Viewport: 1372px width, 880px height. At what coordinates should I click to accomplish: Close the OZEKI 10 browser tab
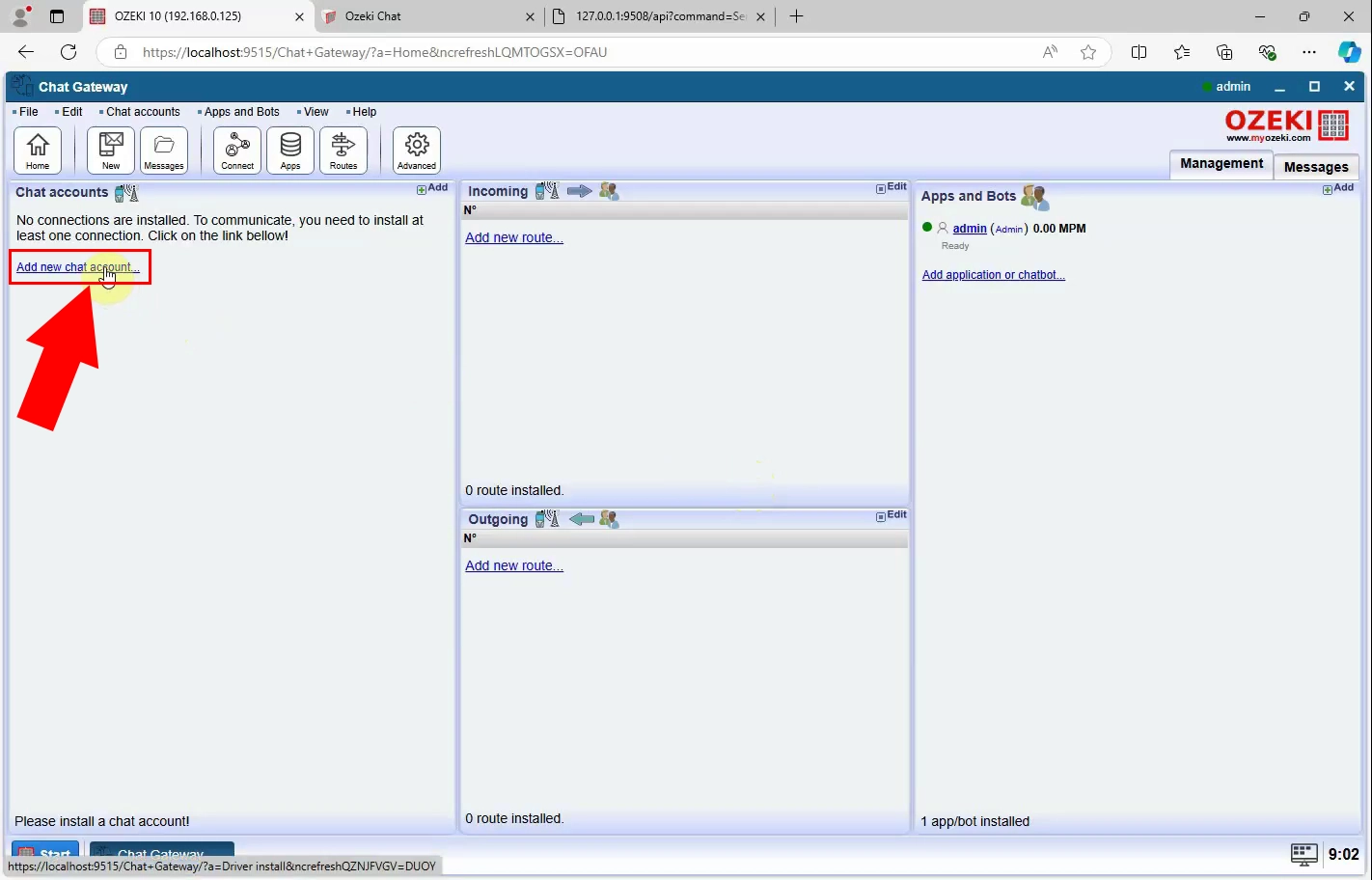click(x=299, y=16)
